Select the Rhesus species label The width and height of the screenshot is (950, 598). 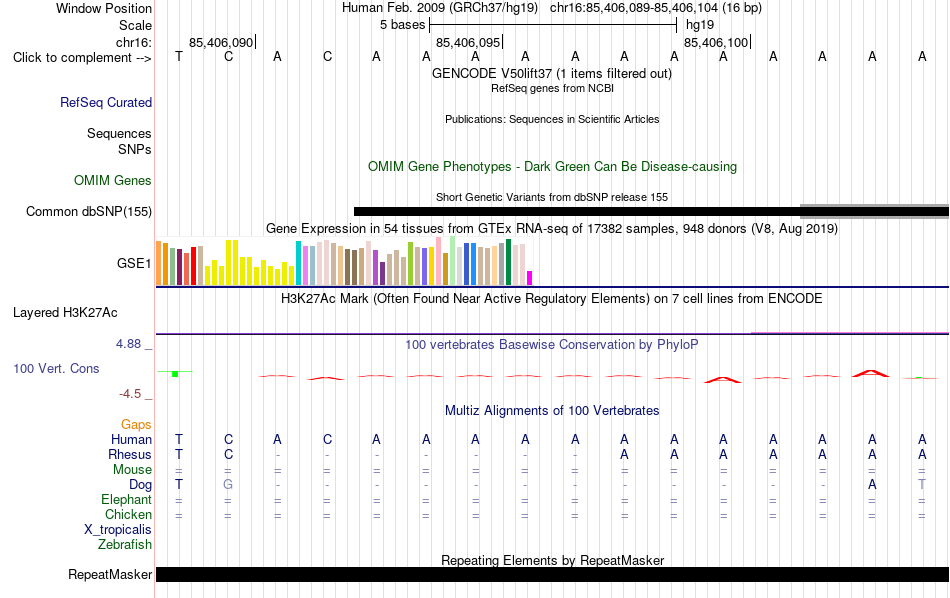click(x=130, y=454)
